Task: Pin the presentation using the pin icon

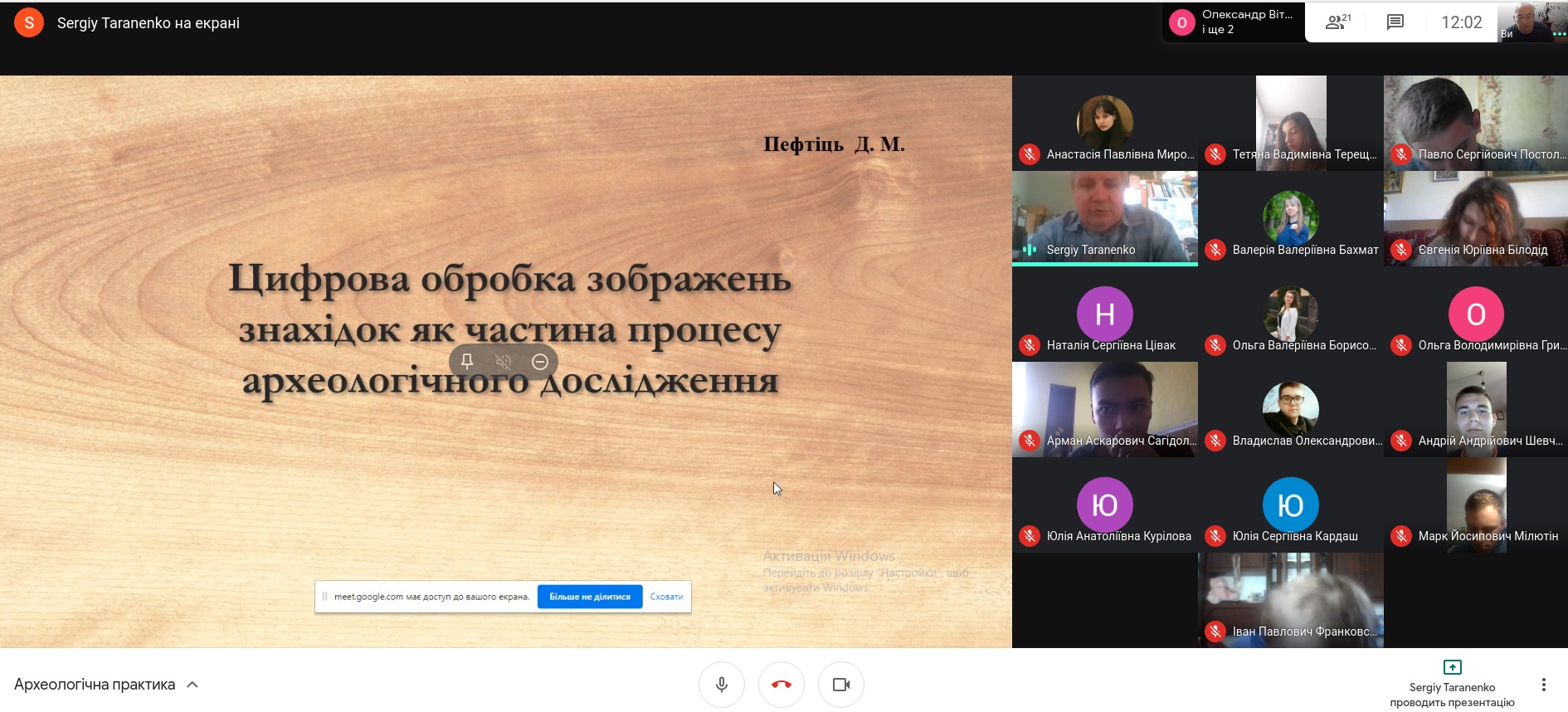Action: (467, 361)
